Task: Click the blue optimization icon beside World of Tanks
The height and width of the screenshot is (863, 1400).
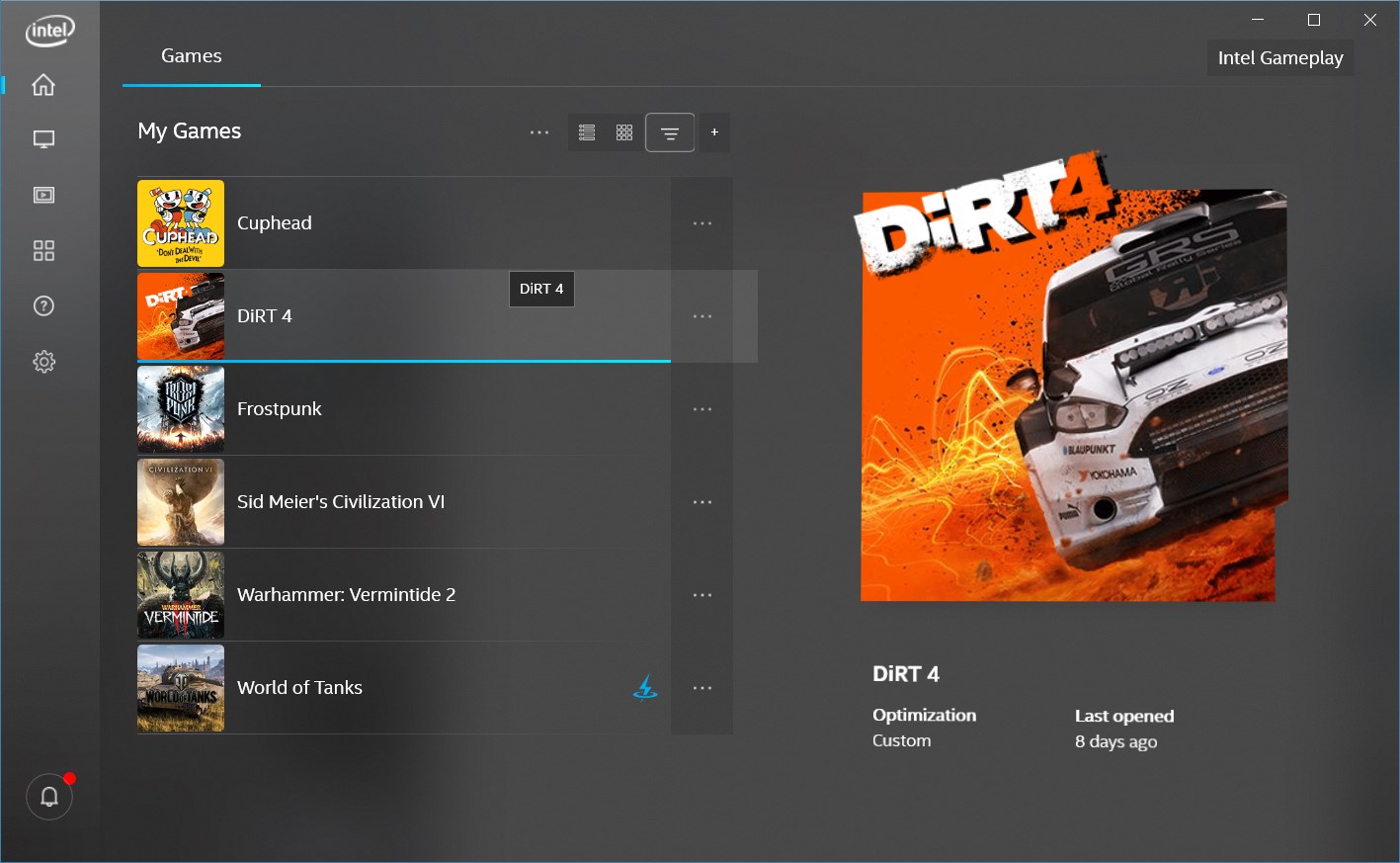Action: [645, 687]
